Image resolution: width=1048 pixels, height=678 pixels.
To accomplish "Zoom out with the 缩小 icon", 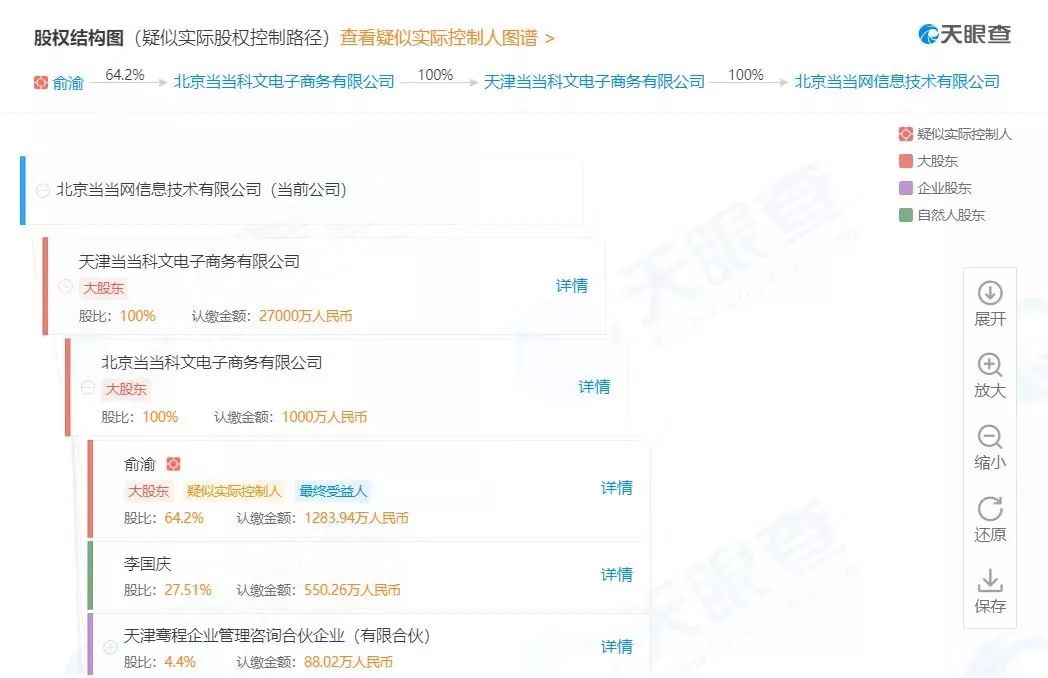I will 990,437.
